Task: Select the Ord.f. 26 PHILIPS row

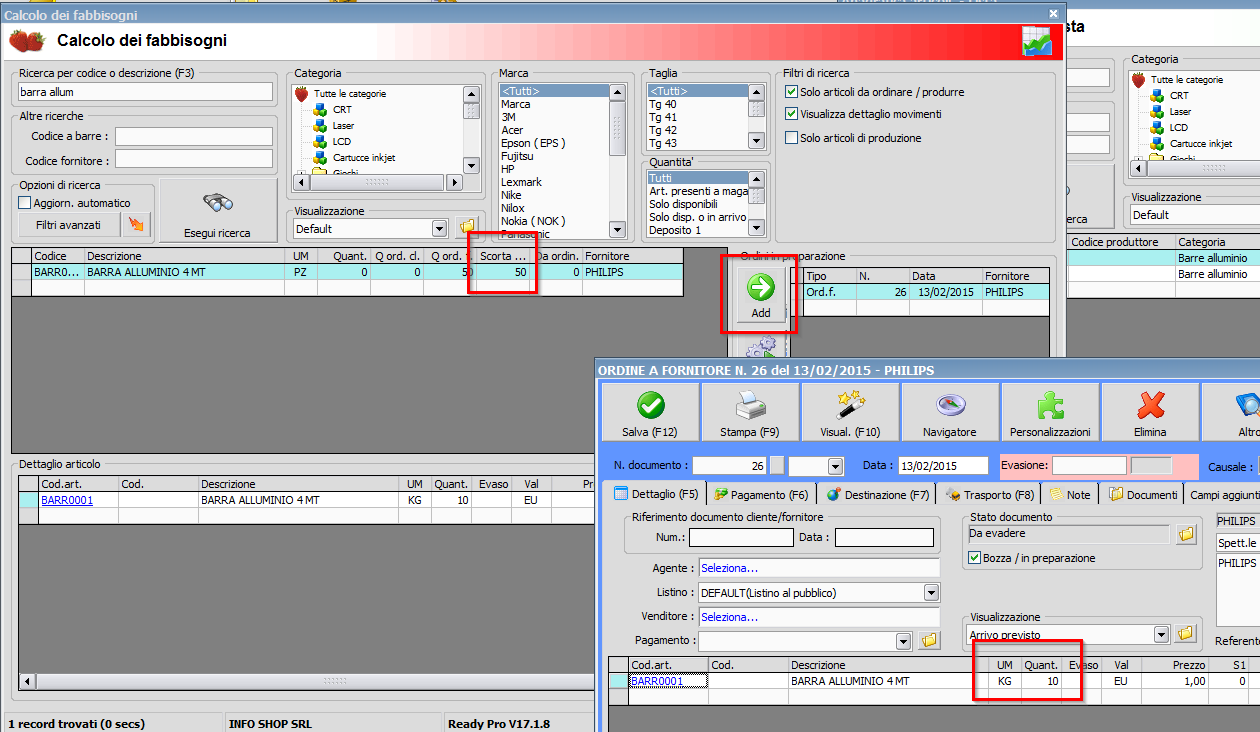Action: (927, 292)
